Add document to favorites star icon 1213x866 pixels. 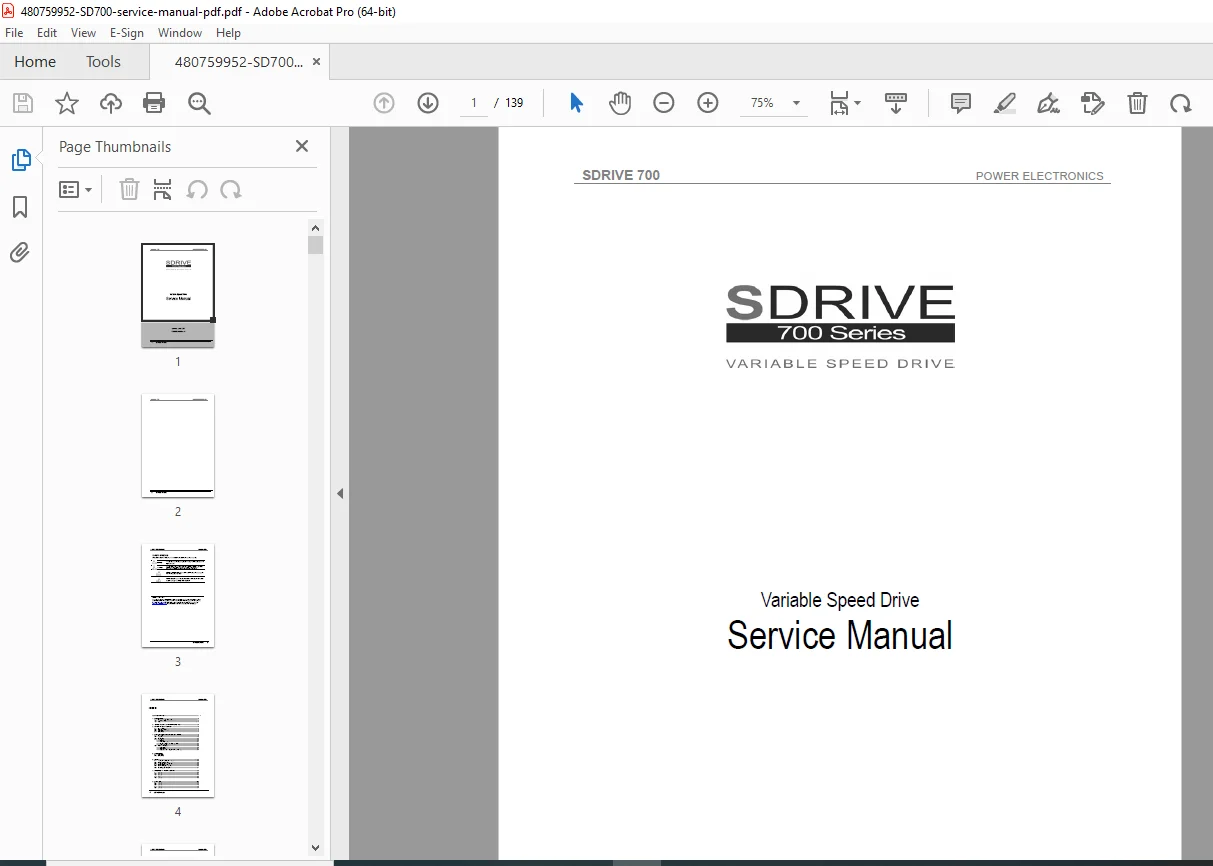pyautogui.click(x=66, y=103)
